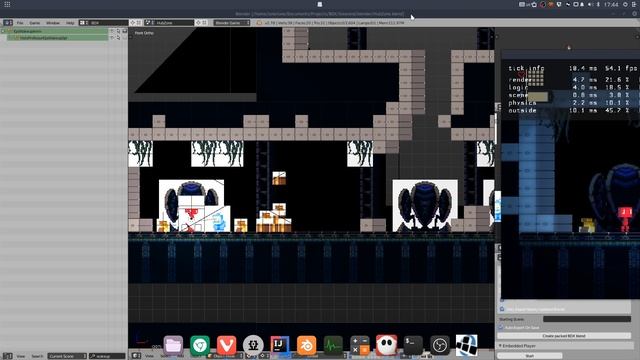This screenshot has width=640, height=360.
Task: Expand the first outliner tree item
Action: click(3, 31)
